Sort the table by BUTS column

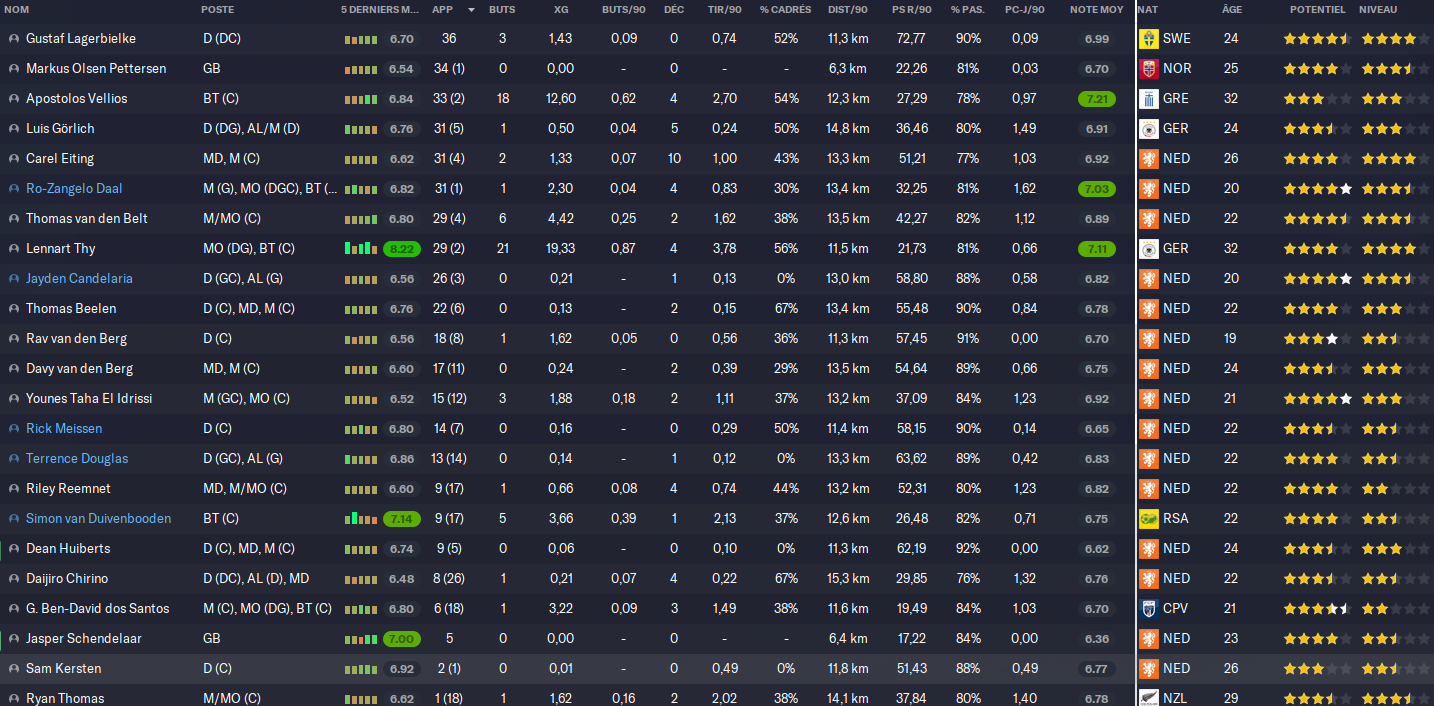click(x=502, y=9)
